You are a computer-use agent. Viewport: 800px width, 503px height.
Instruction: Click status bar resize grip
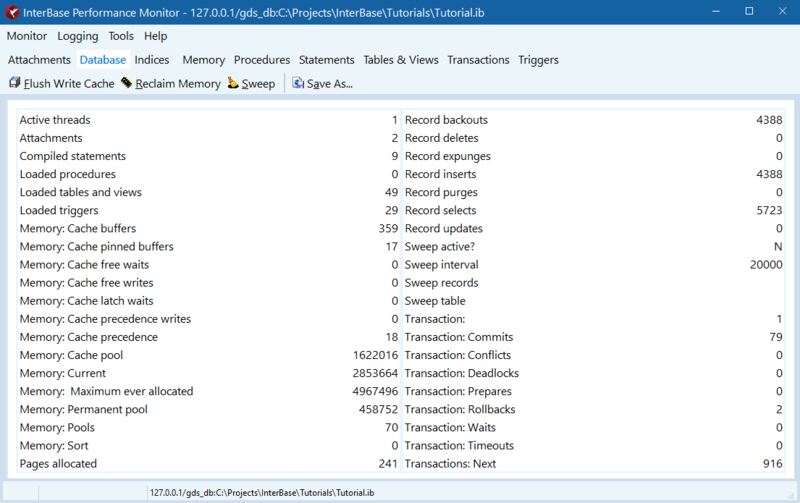[x=791, y=495]
